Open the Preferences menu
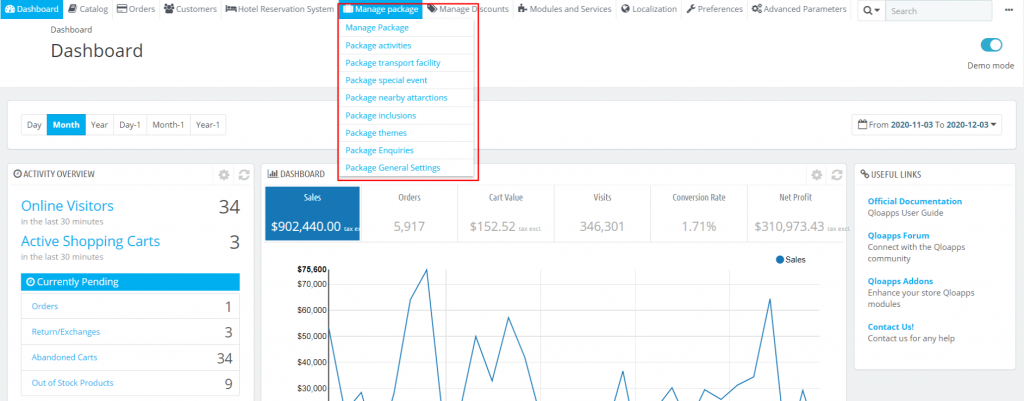 (x=714, y=9)
